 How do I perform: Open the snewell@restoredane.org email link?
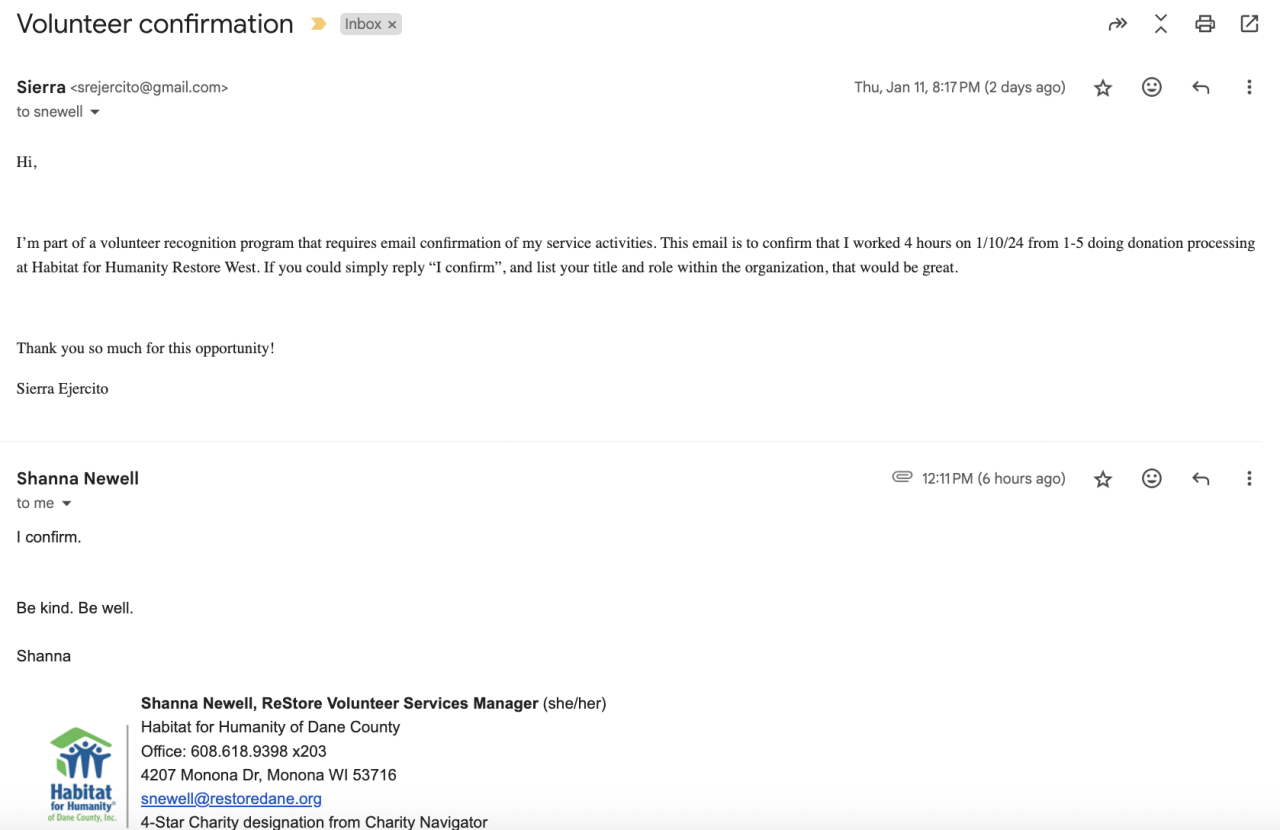pos(231,799)
